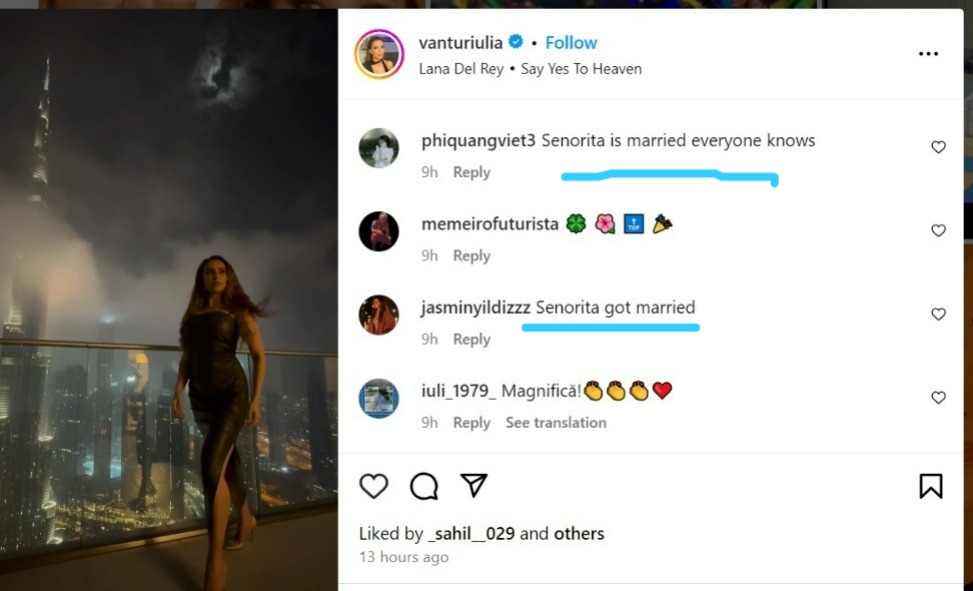
Task: View others who liked the post
Action: point(579,534)
